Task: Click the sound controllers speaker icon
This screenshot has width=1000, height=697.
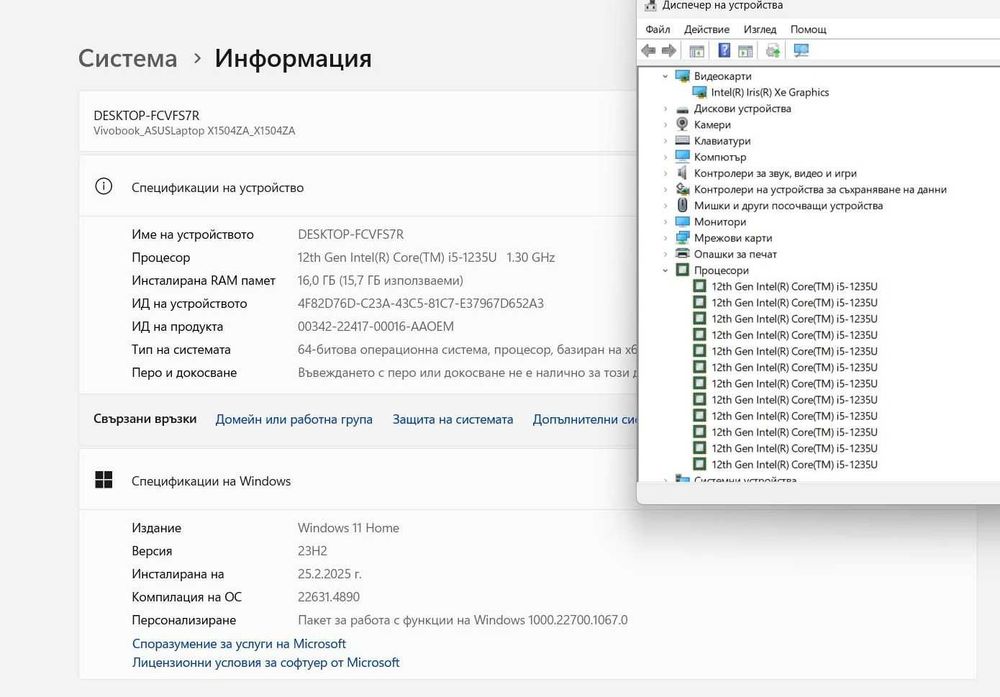Action: coord(682,173)
